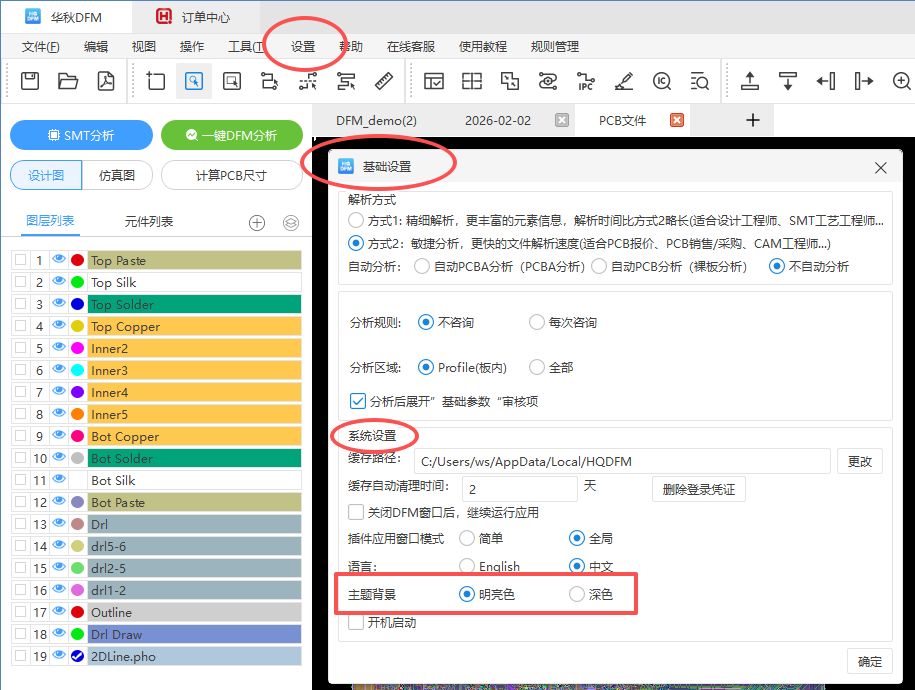This screenshot has width=915, height=690.
Task: Click the crop rectangle toolbar icon
Action: (155, 81)
